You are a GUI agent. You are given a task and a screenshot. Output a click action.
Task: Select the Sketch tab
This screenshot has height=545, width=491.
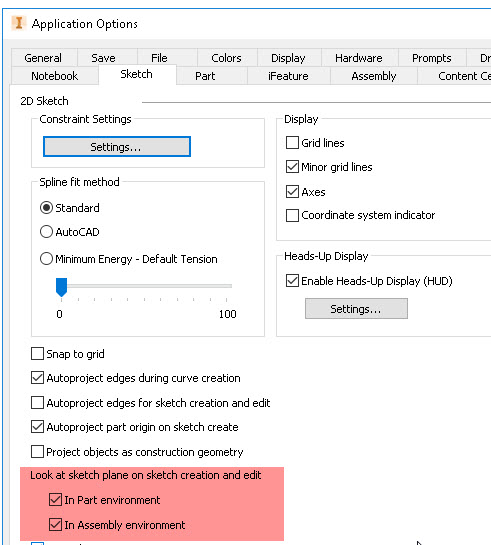pos(137,74)
